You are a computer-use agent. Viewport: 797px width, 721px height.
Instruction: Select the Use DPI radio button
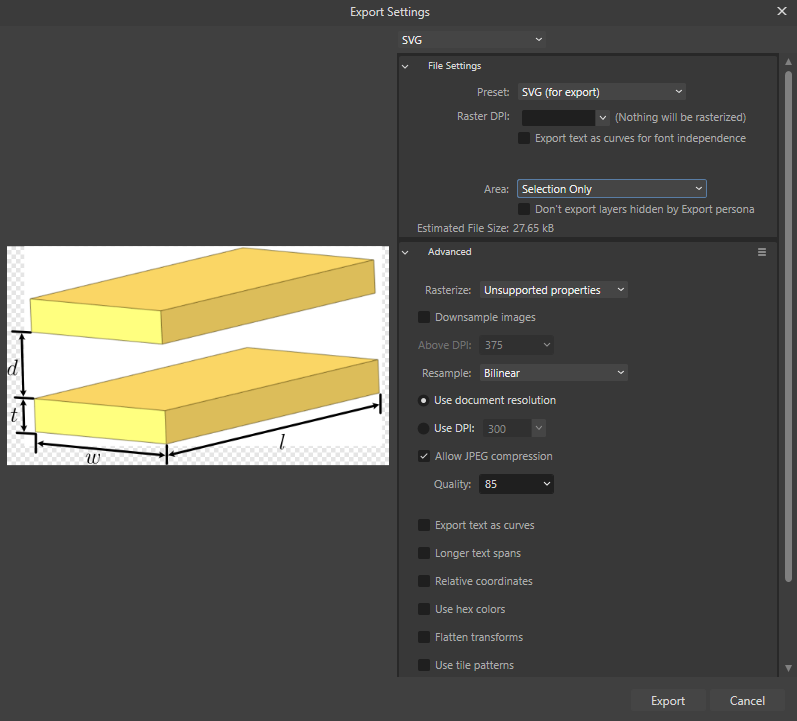[x=424, y=429]
